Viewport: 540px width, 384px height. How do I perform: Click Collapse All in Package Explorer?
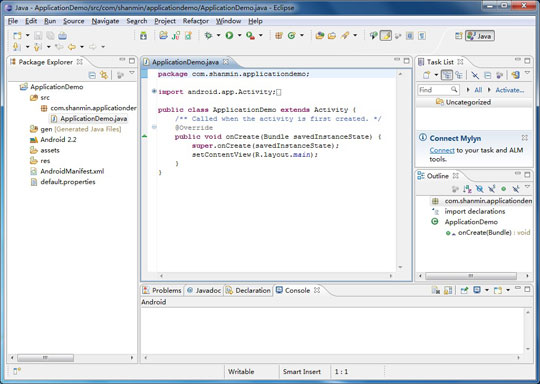pyautogui.click(x=92, y=75)
